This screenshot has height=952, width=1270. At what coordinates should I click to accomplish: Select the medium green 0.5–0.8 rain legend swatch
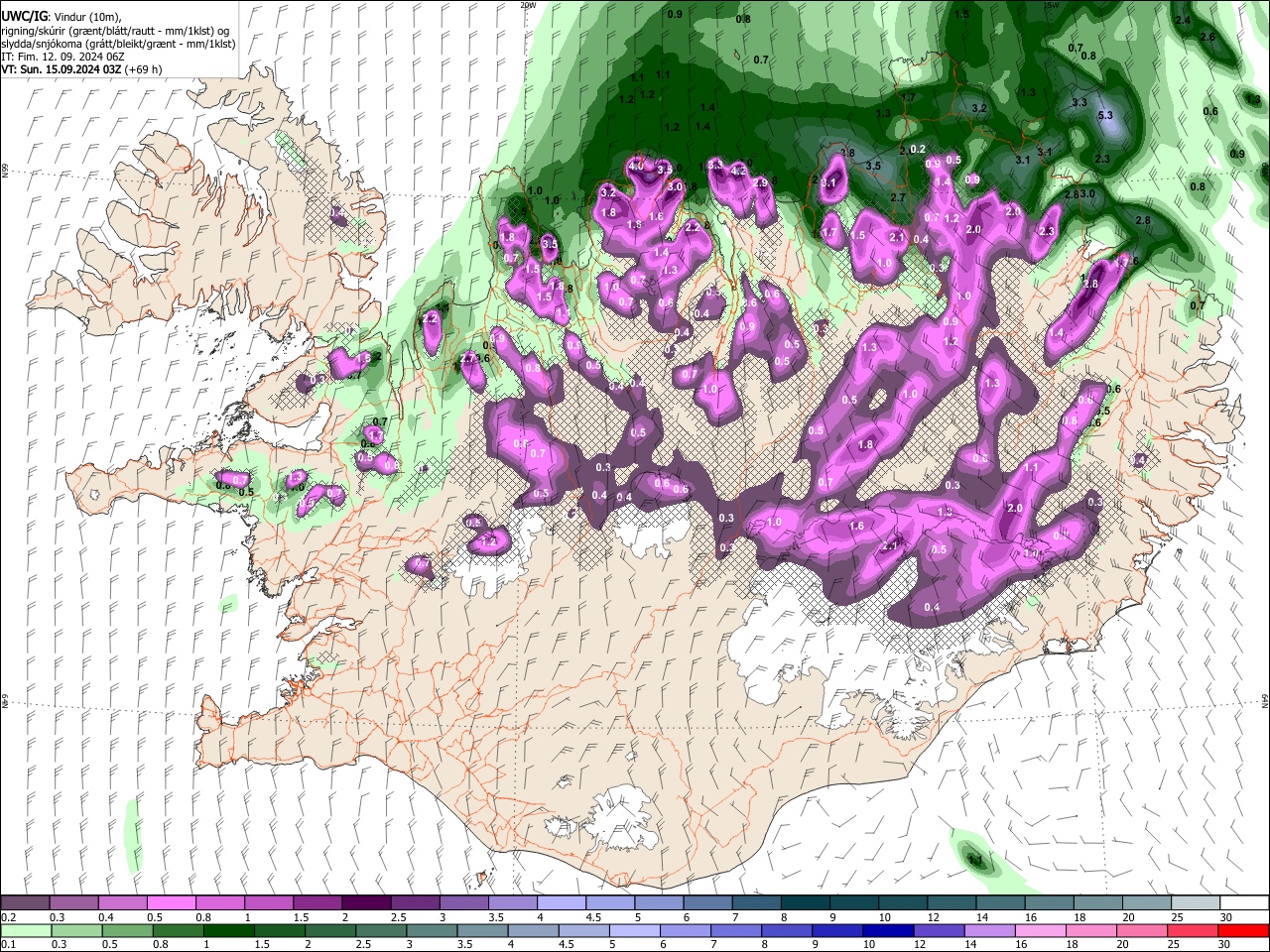[x=128, y=930]
